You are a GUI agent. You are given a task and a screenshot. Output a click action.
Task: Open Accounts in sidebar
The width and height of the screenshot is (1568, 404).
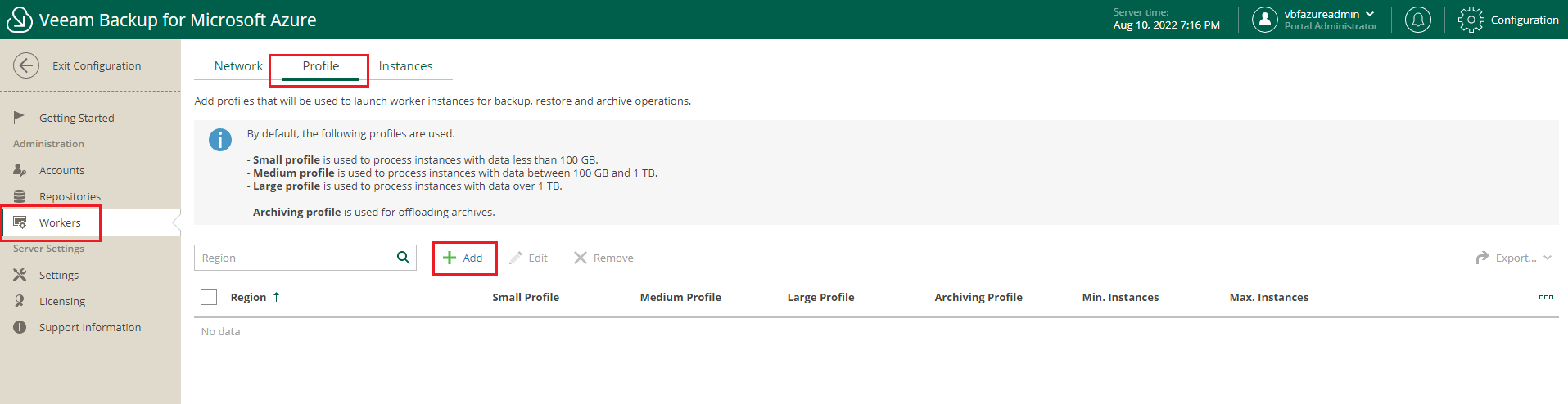click(61, 170)
